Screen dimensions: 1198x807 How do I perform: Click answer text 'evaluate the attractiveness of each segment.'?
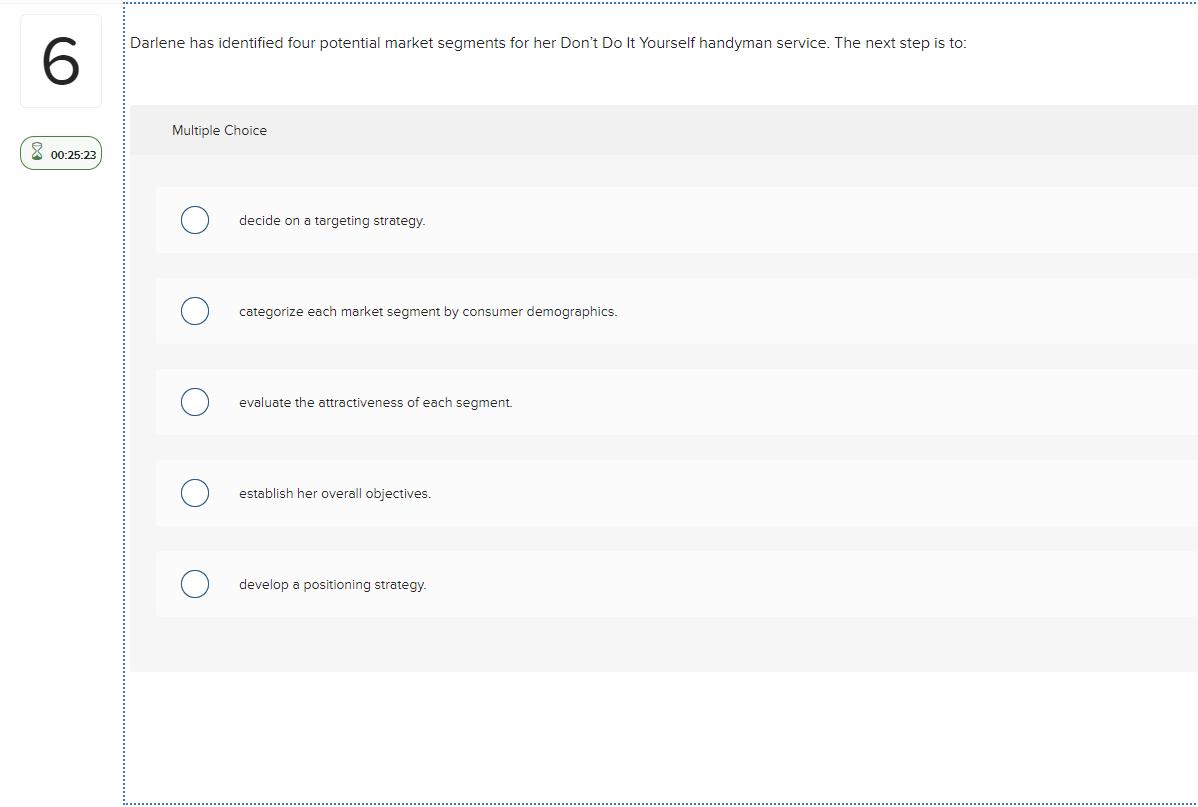pos(376,403)
